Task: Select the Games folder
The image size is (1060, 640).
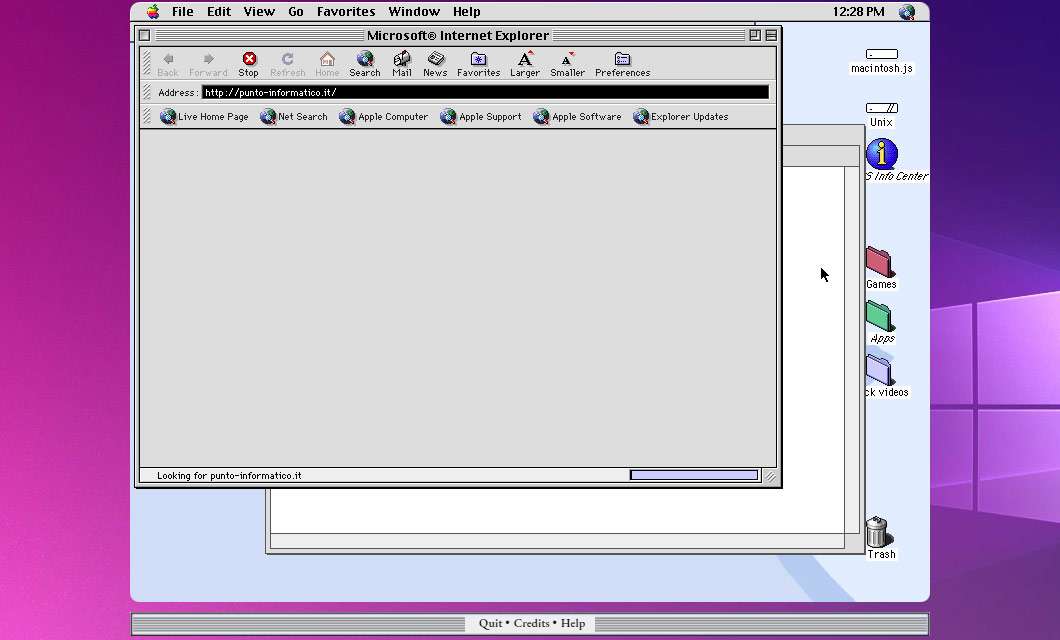Action: pos(880,262)
